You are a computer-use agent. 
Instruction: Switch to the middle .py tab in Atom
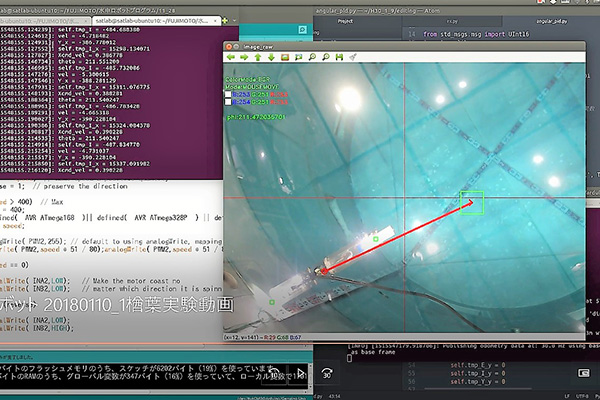point(452,21)
